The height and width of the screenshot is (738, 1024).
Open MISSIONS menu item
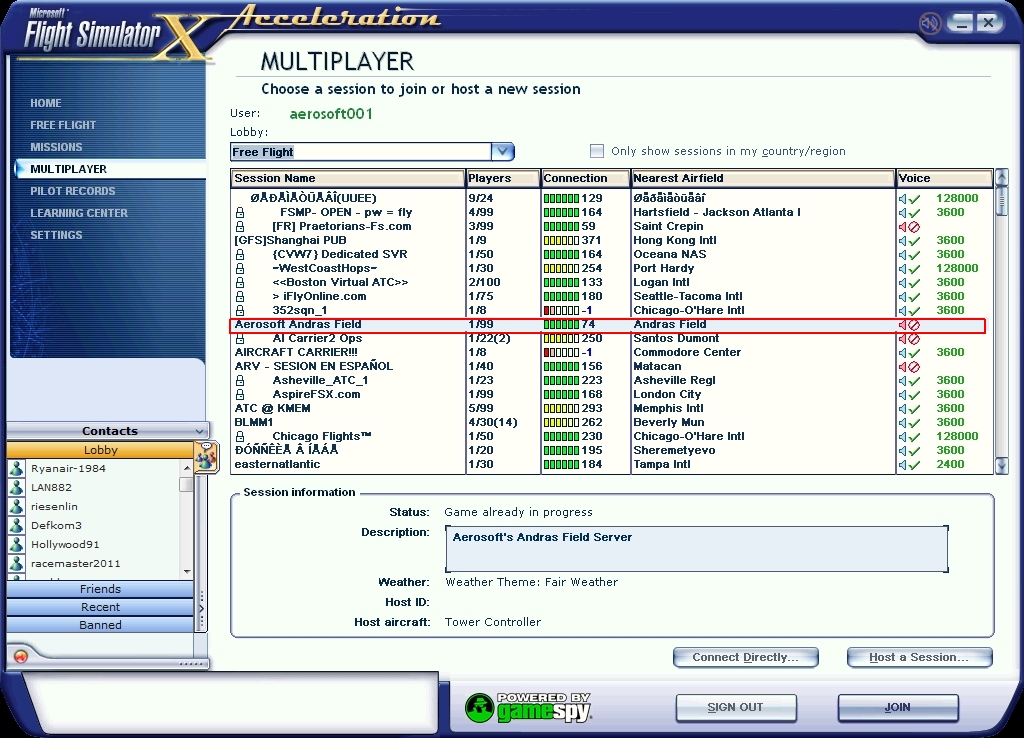pos(56,147)
